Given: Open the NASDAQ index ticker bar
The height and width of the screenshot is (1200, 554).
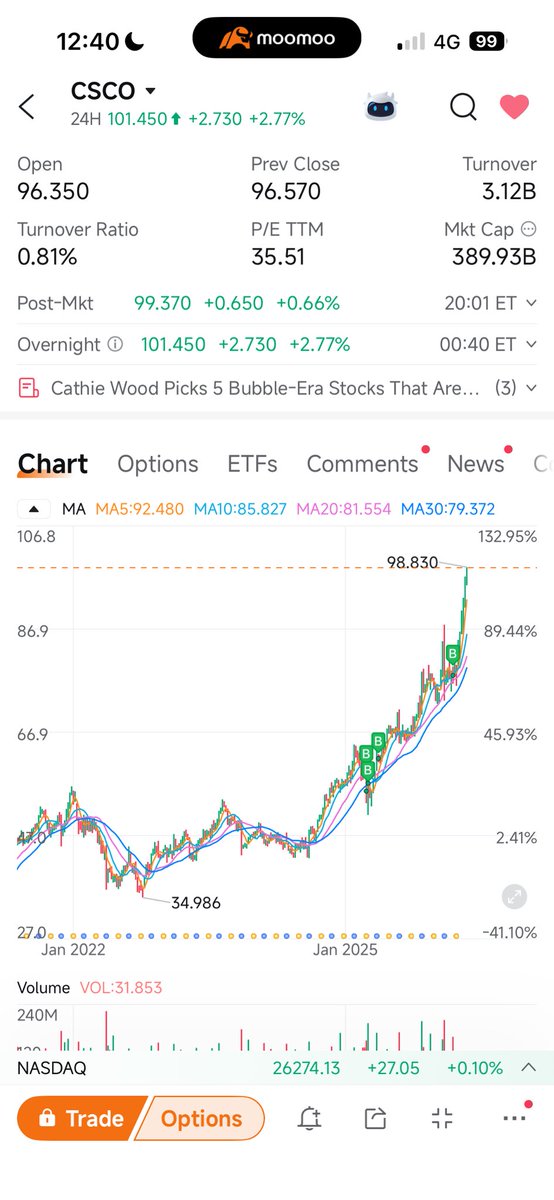Looking at the screenshot, I should tap(277, 1068).
